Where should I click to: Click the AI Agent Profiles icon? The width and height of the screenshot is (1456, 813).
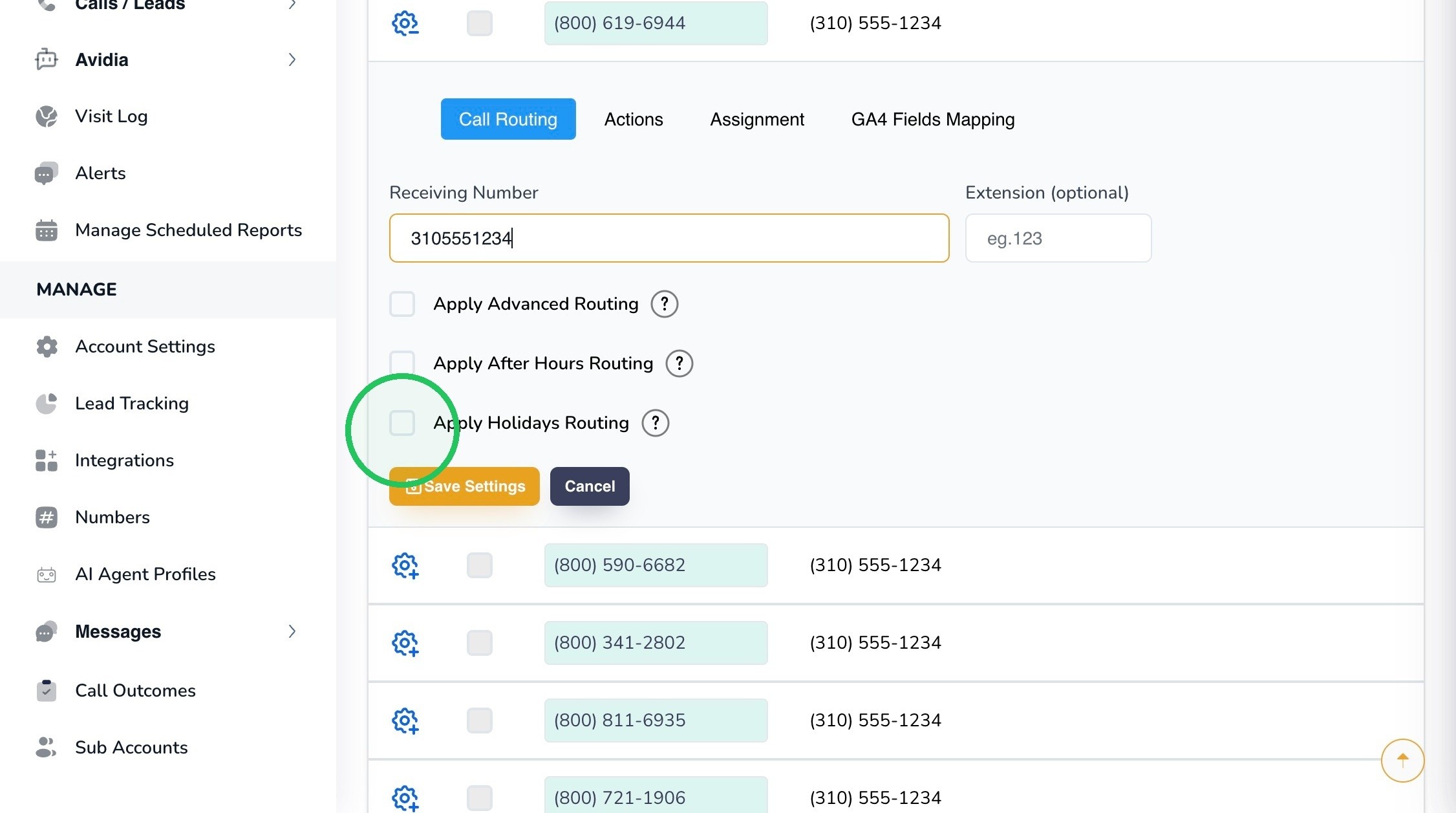(x=47, y=574)
